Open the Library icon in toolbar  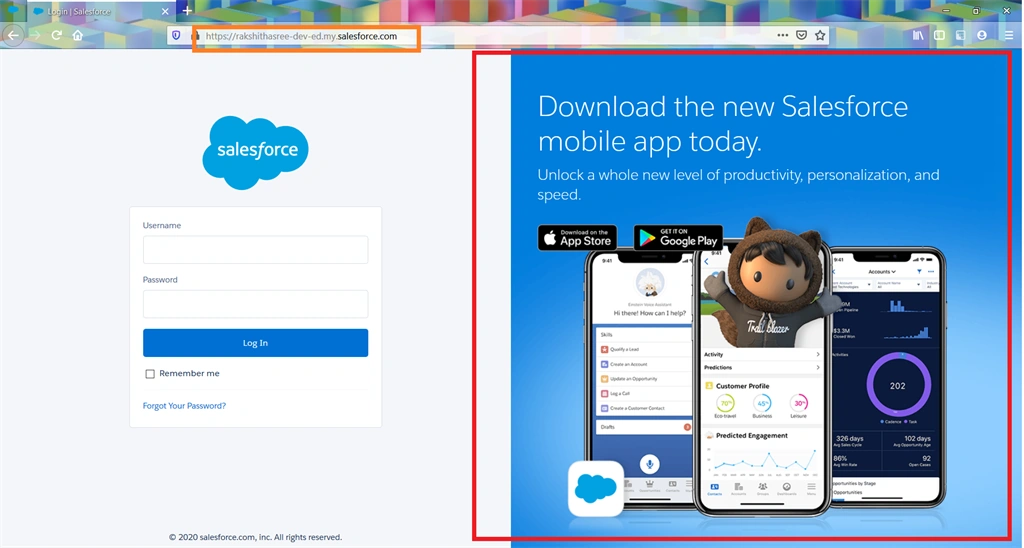pos(918,35)
